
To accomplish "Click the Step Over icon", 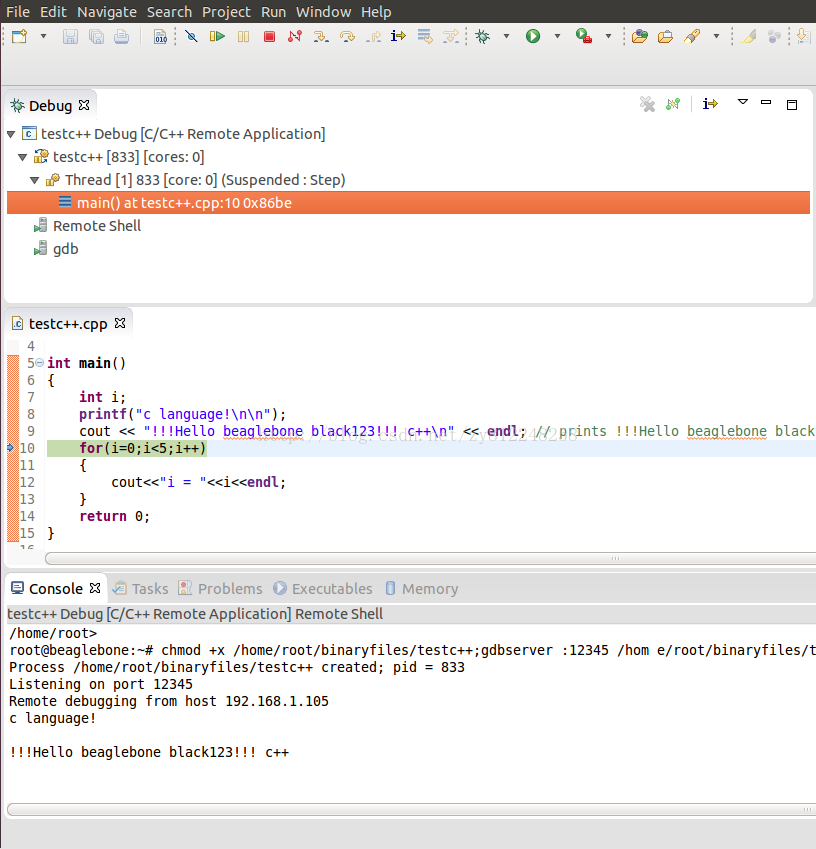I will [347, 36].
